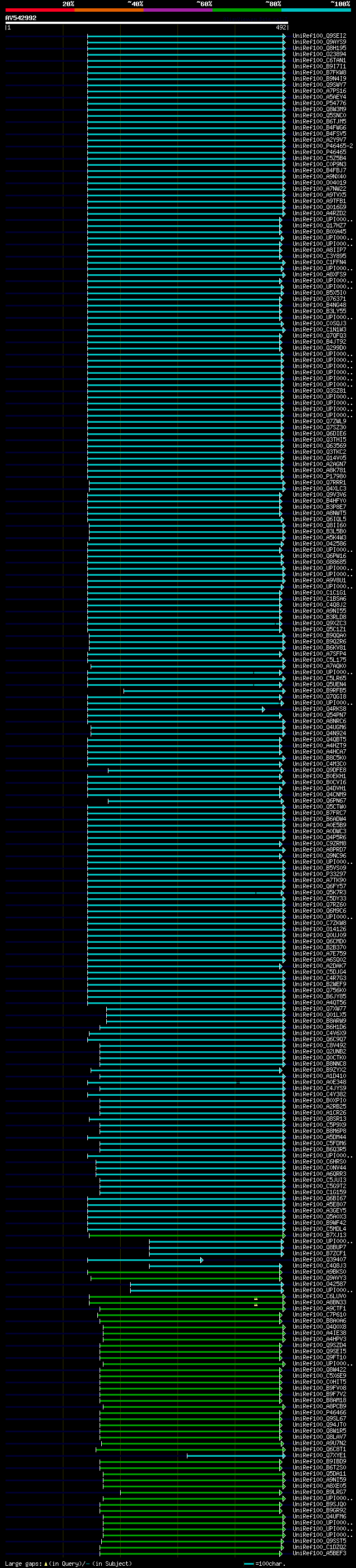
Task: Click the green ~80% identity legend segment
Action: point(246,10)
